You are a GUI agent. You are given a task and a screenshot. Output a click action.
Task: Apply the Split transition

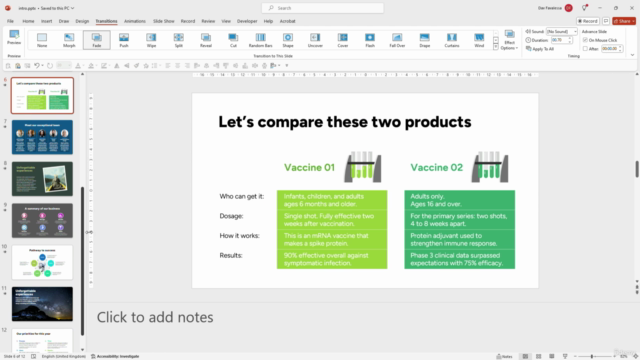point(179,40)
